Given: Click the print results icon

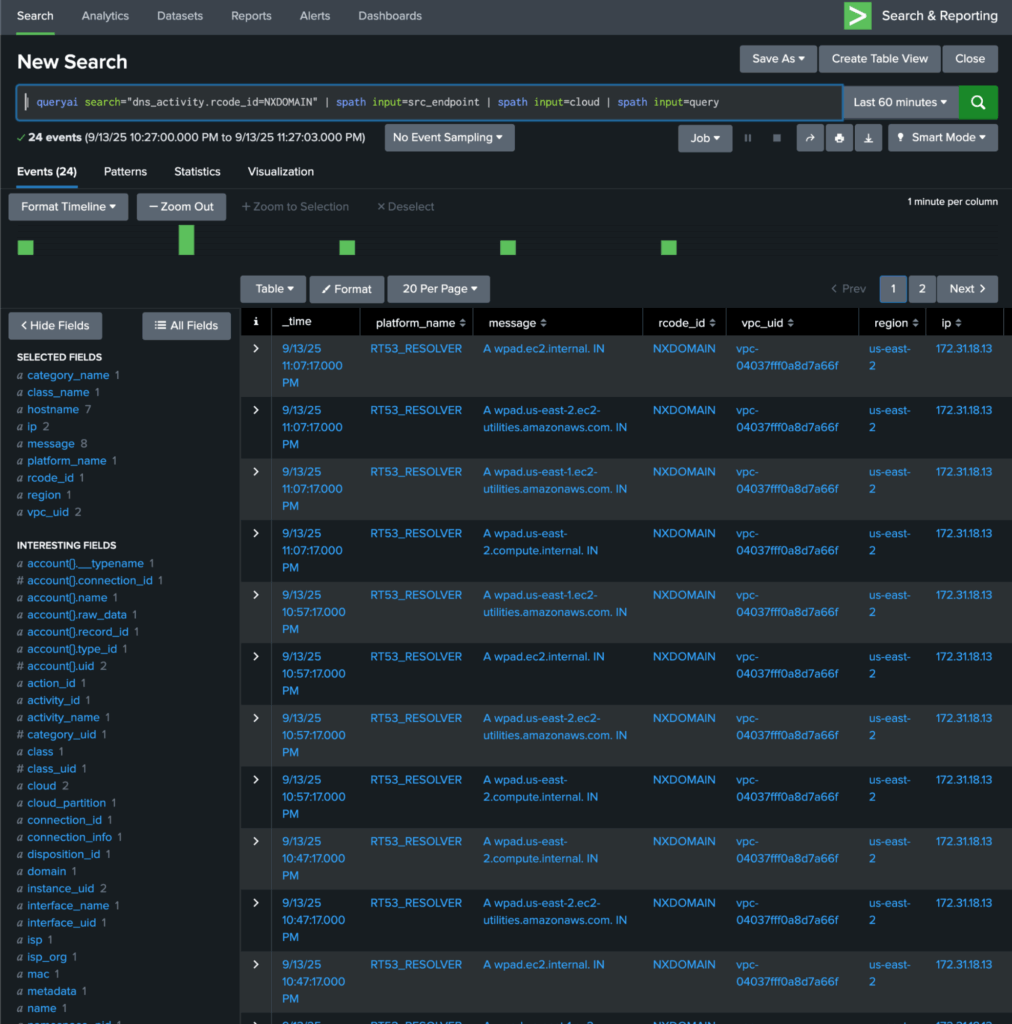Looking at the screenshot, I should (840, 138).
